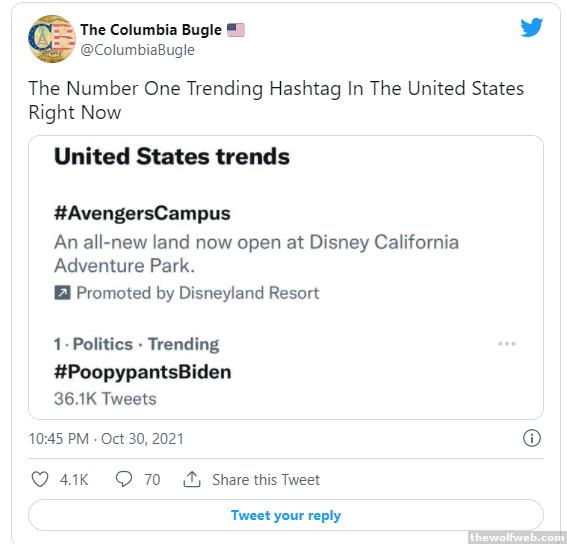Open the @ColumbiaBugle handle link
This screenshot has height=544, width=567.
pos(137,50)
